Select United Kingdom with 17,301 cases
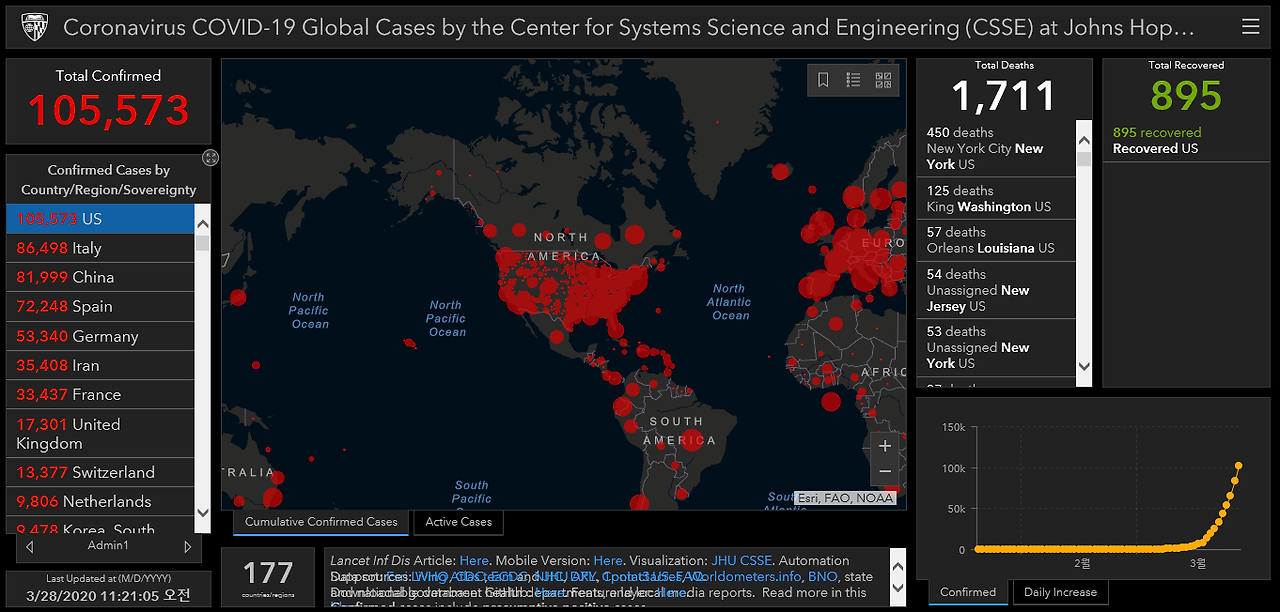This screenshot has width=1280, height=612. [x=100, y=434]
